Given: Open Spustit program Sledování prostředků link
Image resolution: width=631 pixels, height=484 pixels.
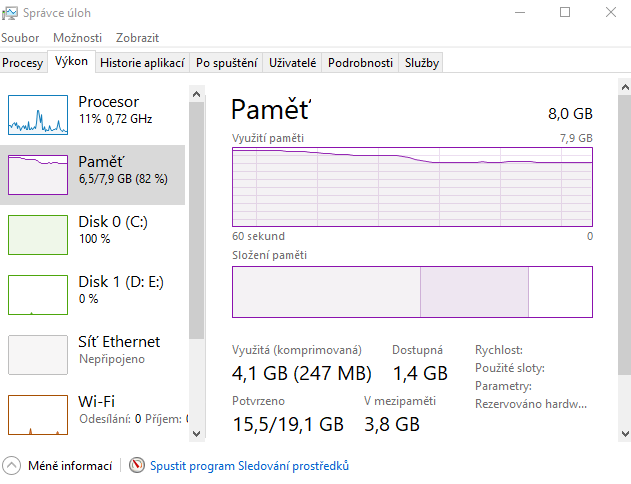Looking at the screenshot, I should pyautogui.click(x=249, y=466).
